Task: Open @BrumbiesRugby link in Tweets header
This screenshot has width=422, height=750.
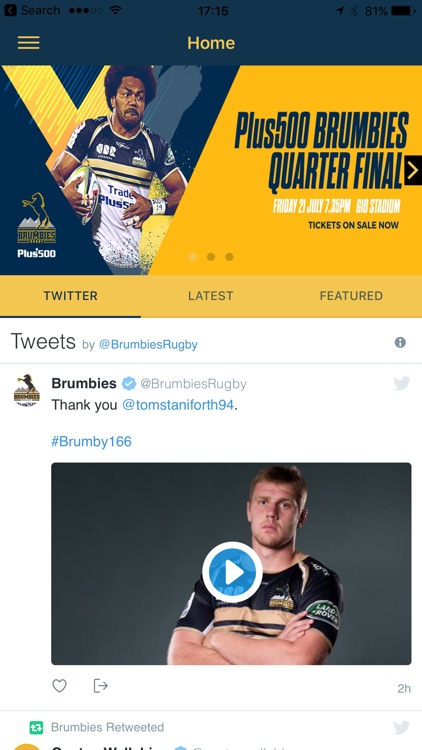Action: click(148, 344)
